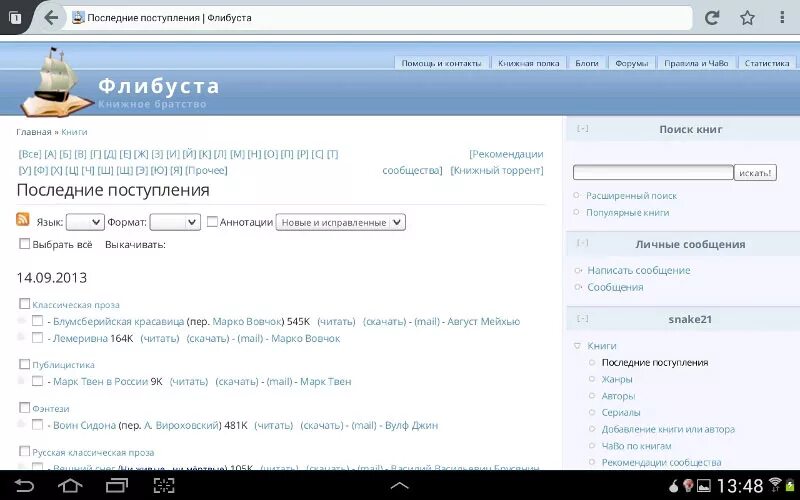Screen dimensions: 800x500
Task: Open the Помощь и контакты tab
Action: coord(441,63)
